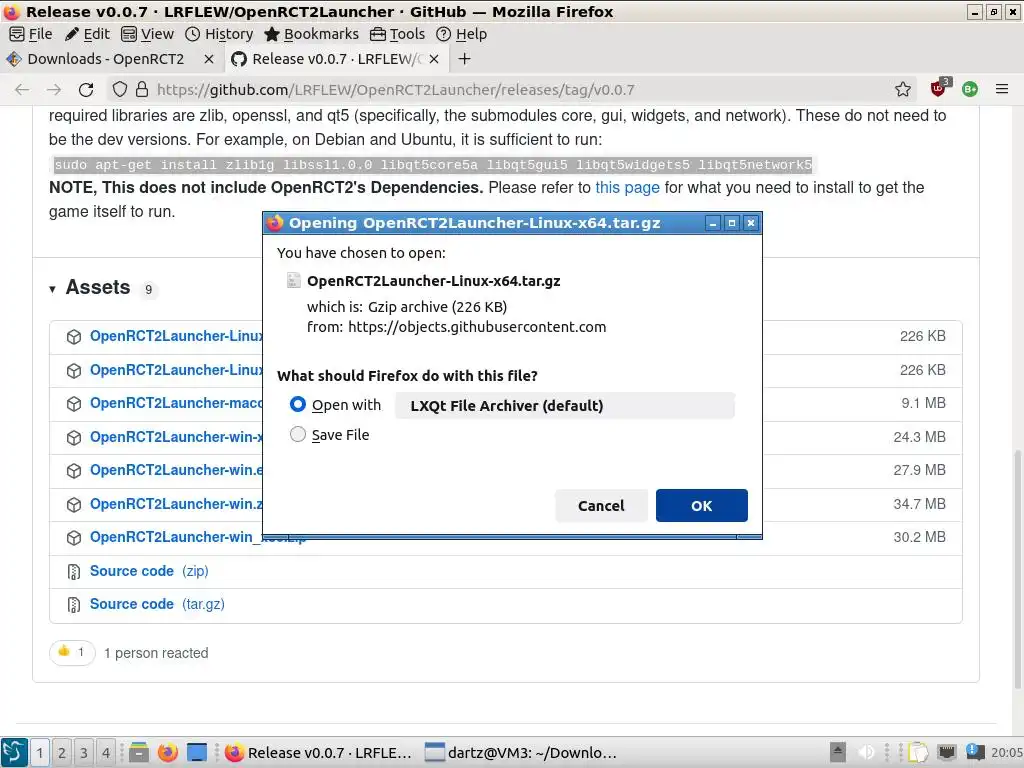Switch to Downloads - OpenRCT2 tab

tap(104, 59)
